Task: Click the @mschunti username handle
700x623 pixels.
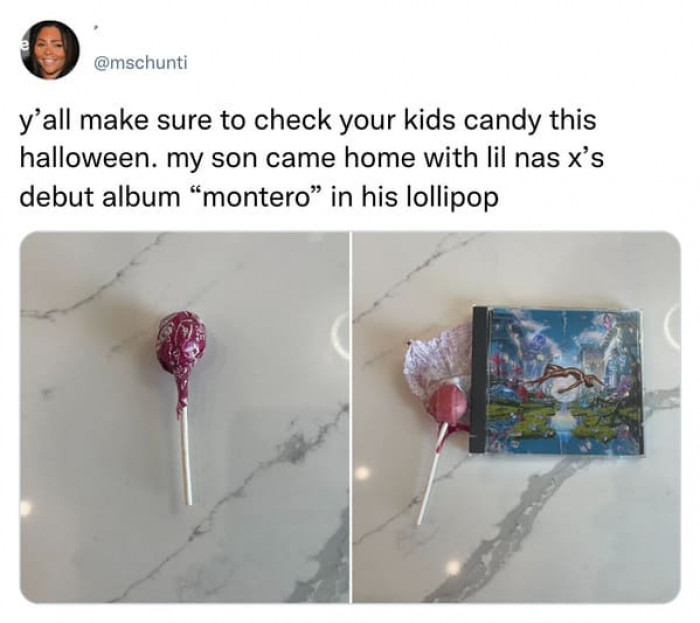Action: coord(140,63)
